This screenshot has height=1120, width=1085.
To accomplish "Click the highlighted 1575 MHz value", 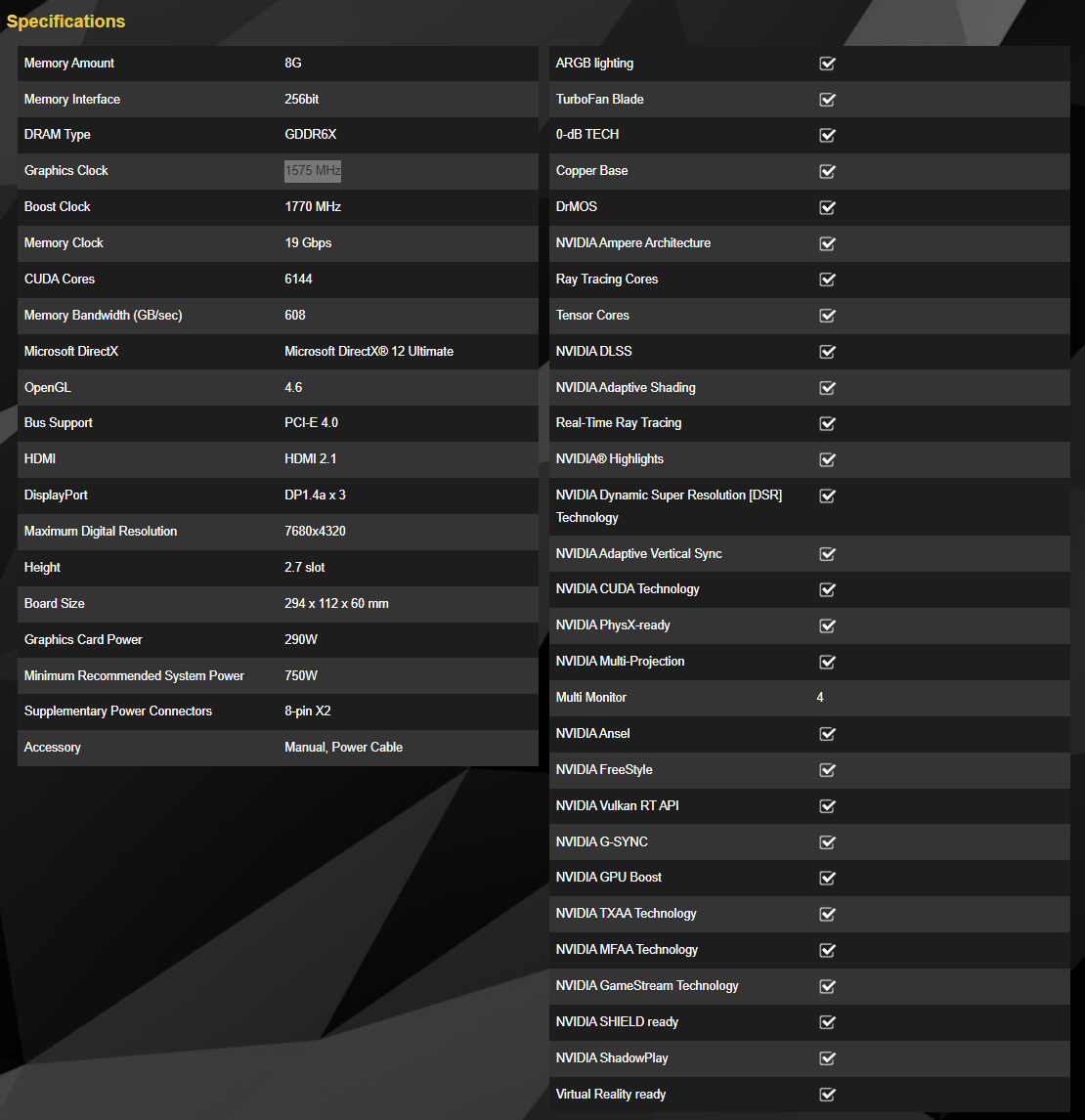I will point(313,171).
